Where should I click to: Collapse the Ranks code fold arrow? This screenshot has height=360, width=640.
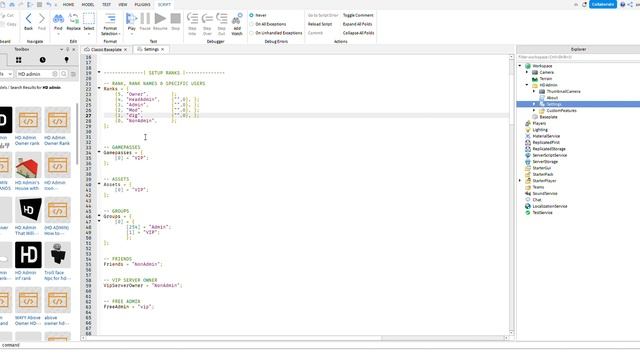point(99,88)
